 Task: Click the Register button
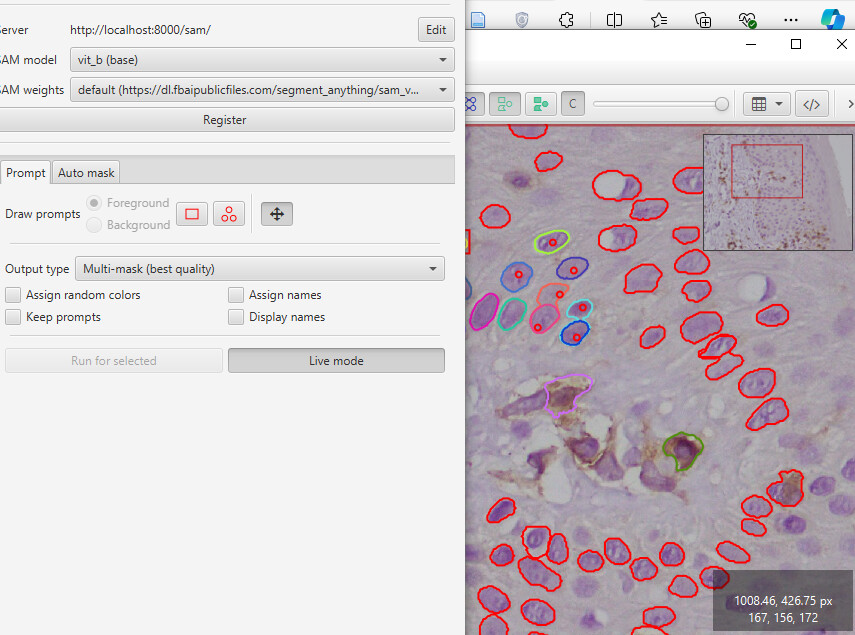(224, 119)
